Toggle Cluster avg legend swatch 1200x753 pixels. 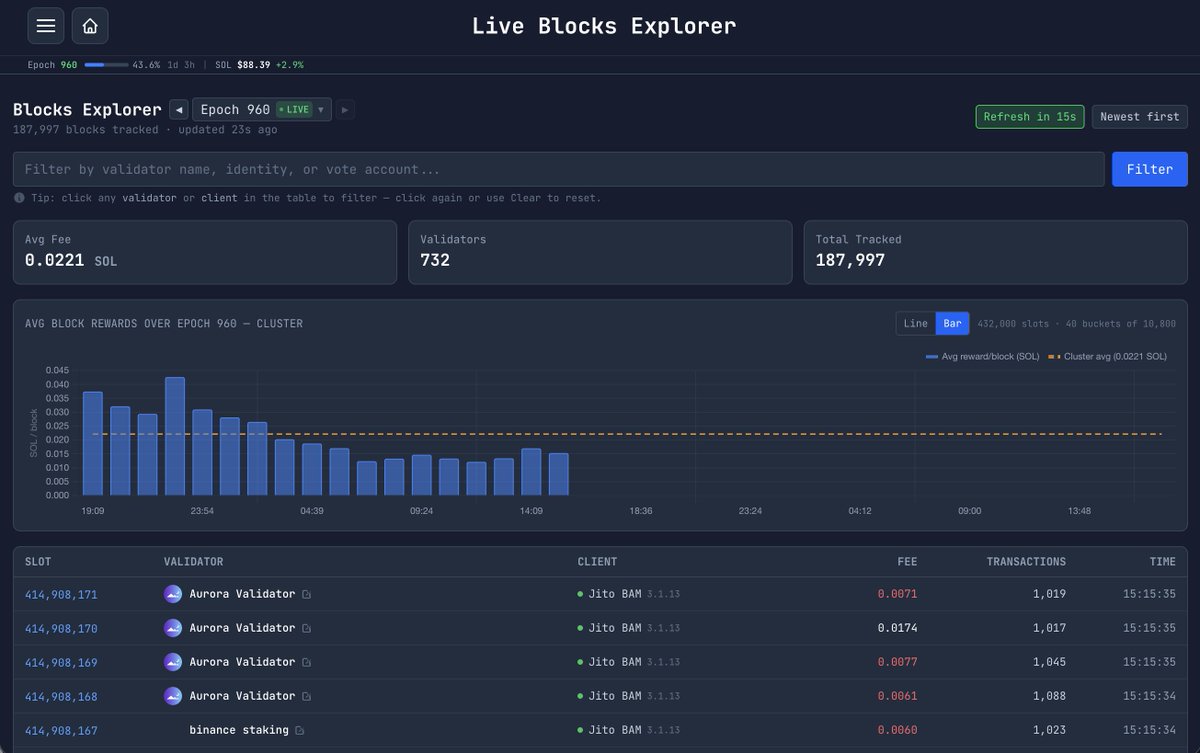pos(1053,357)
